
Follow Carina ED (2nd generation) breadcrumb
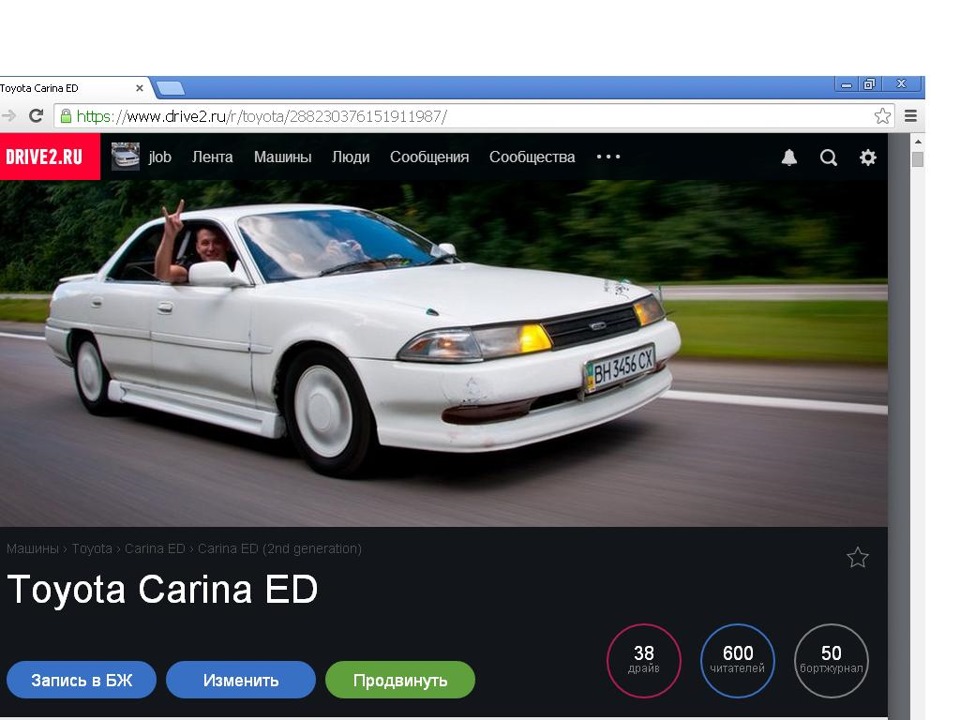tap(280, 549)
